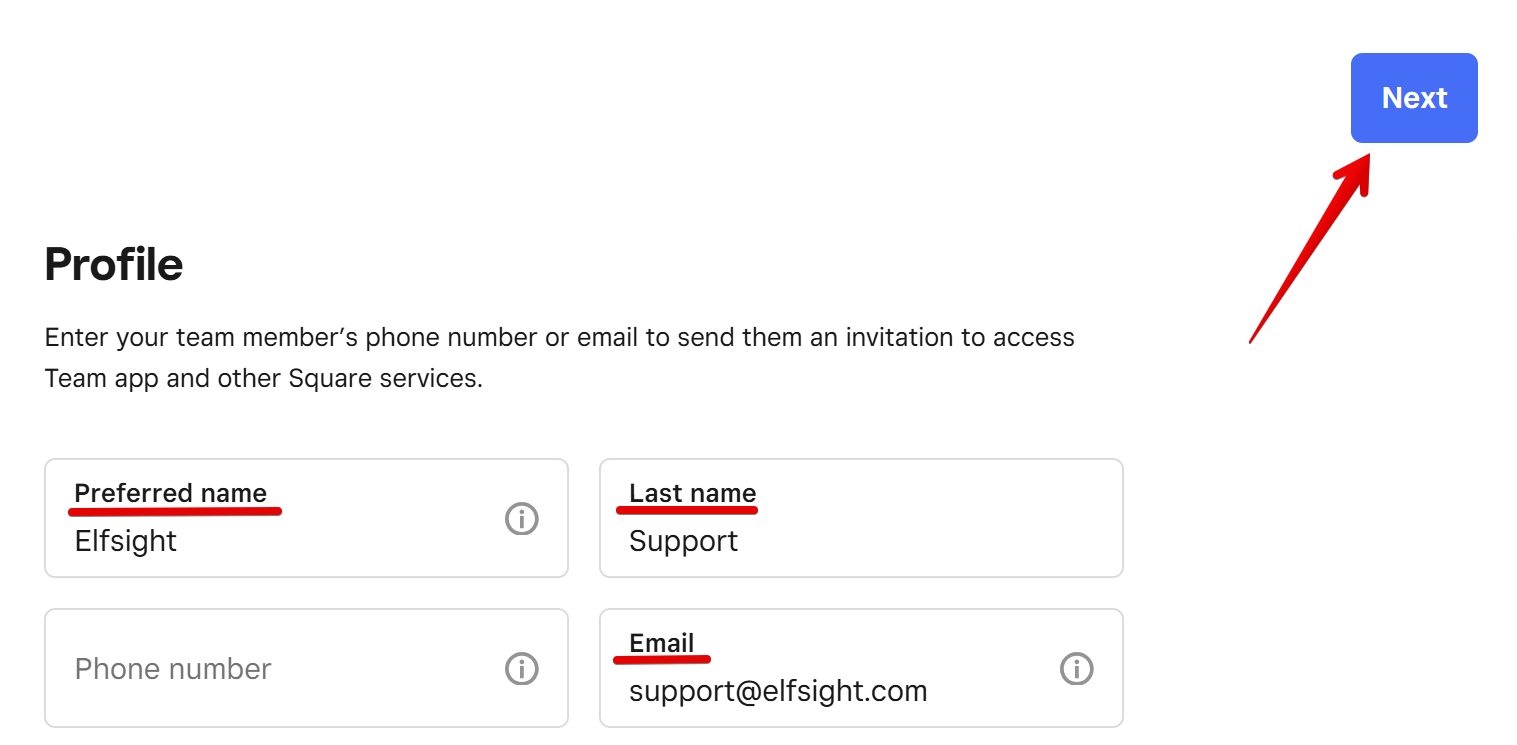1517x745 pixels.
Task: Show the Phone number info icon details
Action: coord(522,668)
